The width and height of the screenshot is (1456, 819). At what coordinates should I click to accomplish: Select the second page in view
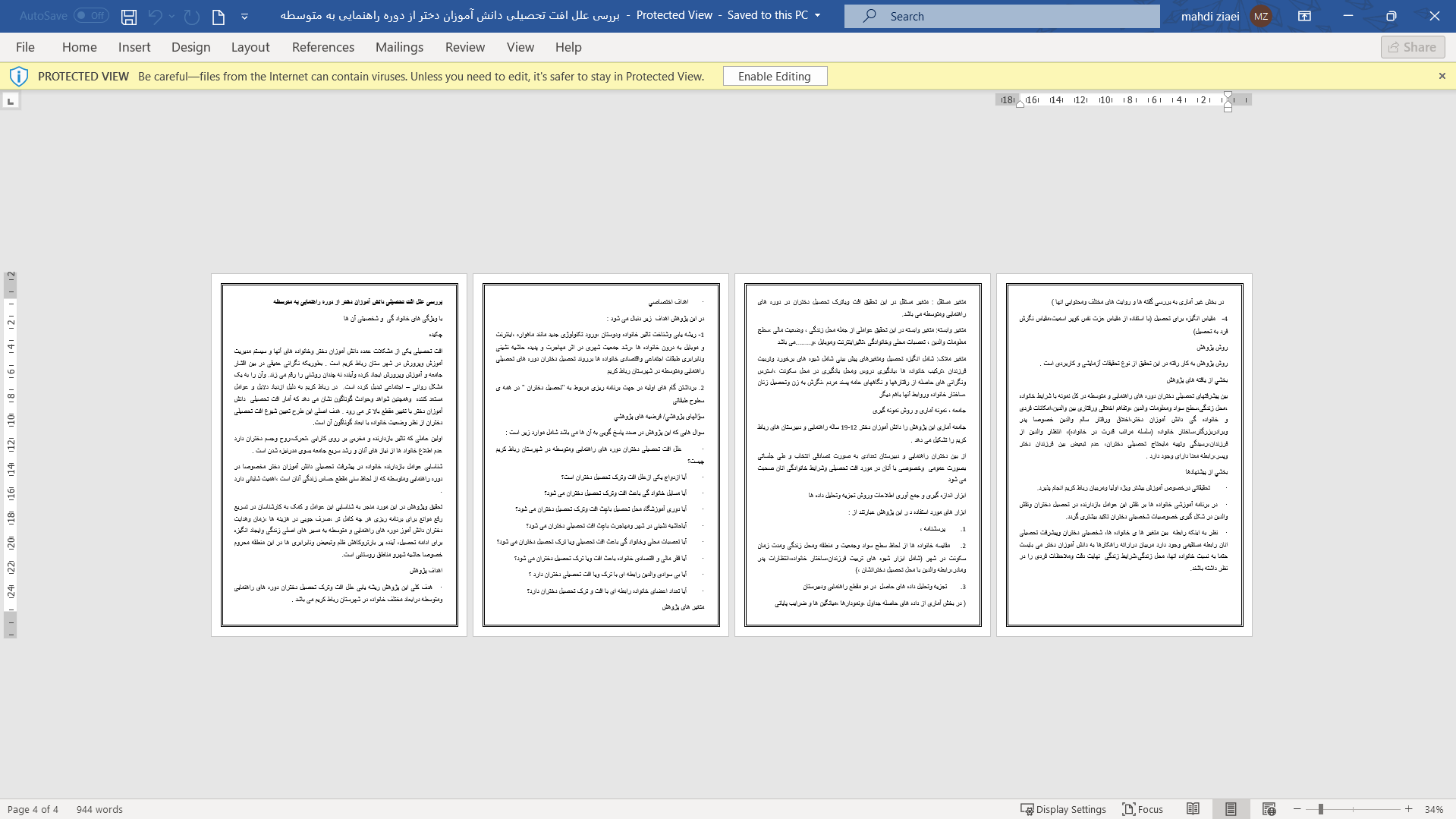601,455
